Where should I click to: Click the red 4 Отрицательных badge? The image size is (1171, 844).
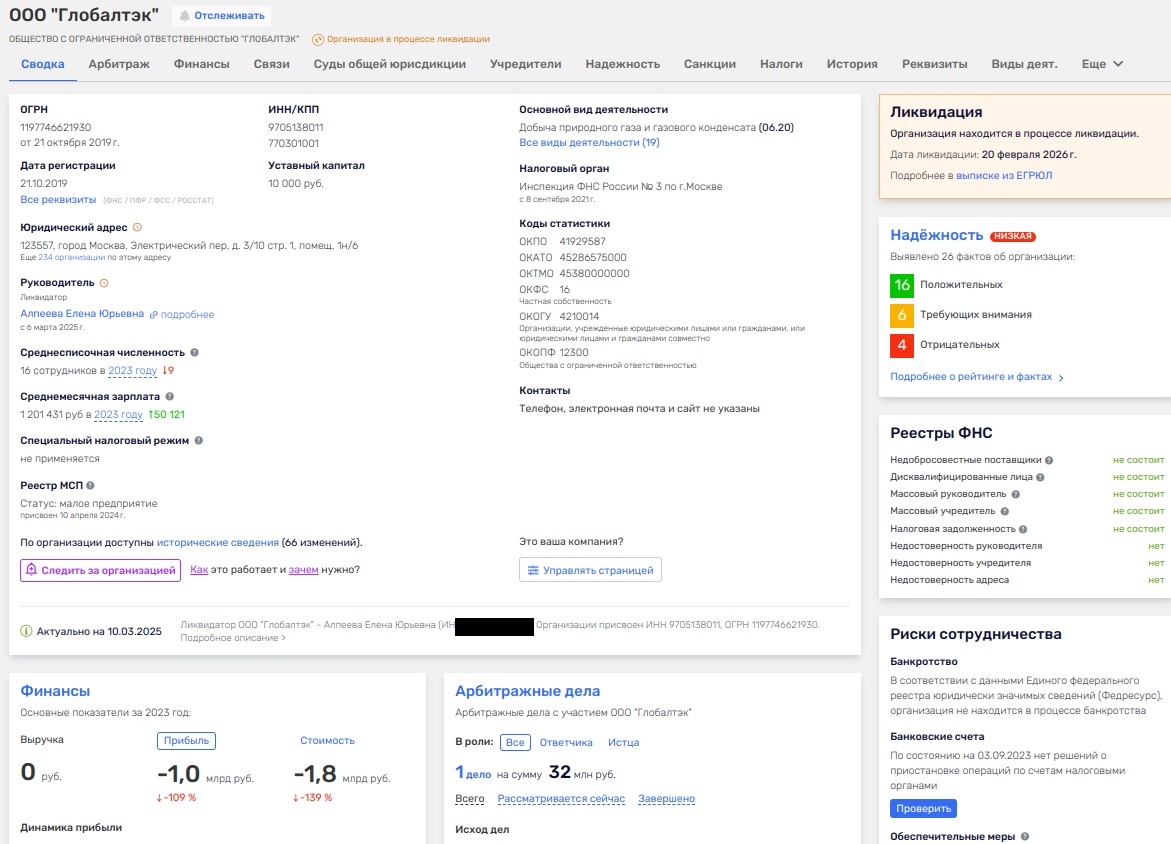902,345
